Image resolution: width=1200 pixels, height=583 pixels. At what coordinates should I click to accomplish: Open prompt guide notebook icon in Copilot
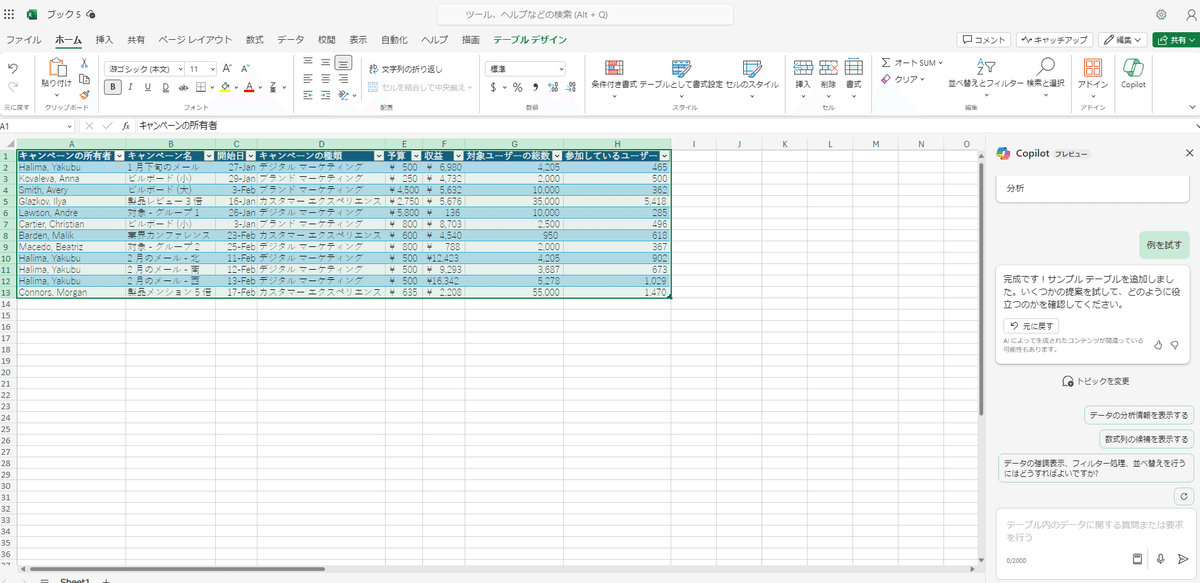point(1137,559)
